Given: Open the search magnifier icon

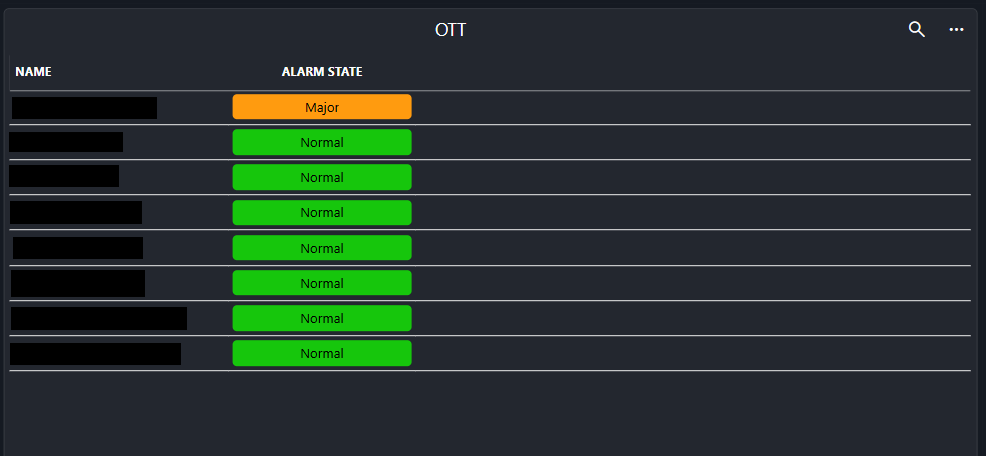Looking at the screenshot, I should (x=916, y=29).
